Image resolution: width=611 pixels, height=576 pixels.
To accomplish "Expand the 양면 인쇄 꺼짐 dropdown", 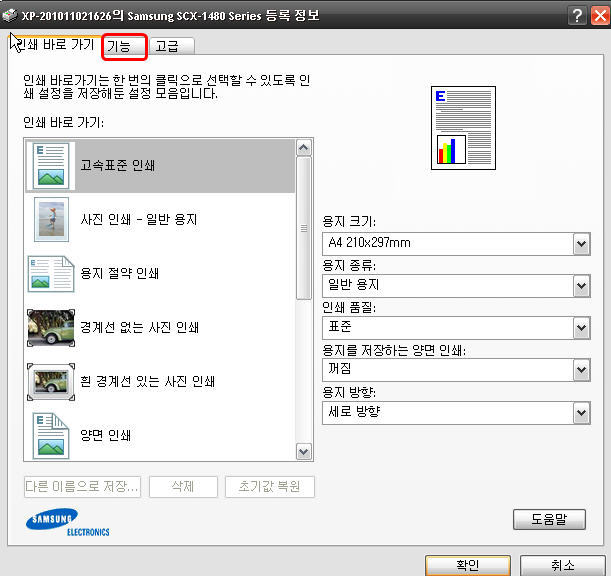I will point(581,369).
